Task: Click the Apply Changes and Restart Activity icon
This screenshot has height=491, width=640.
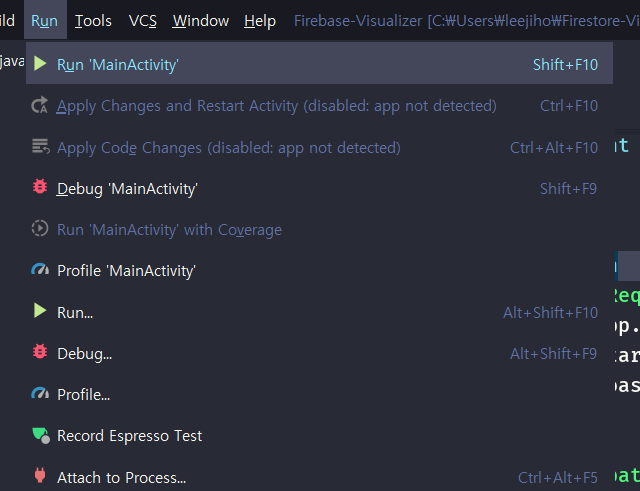Action: click(40, 106)
